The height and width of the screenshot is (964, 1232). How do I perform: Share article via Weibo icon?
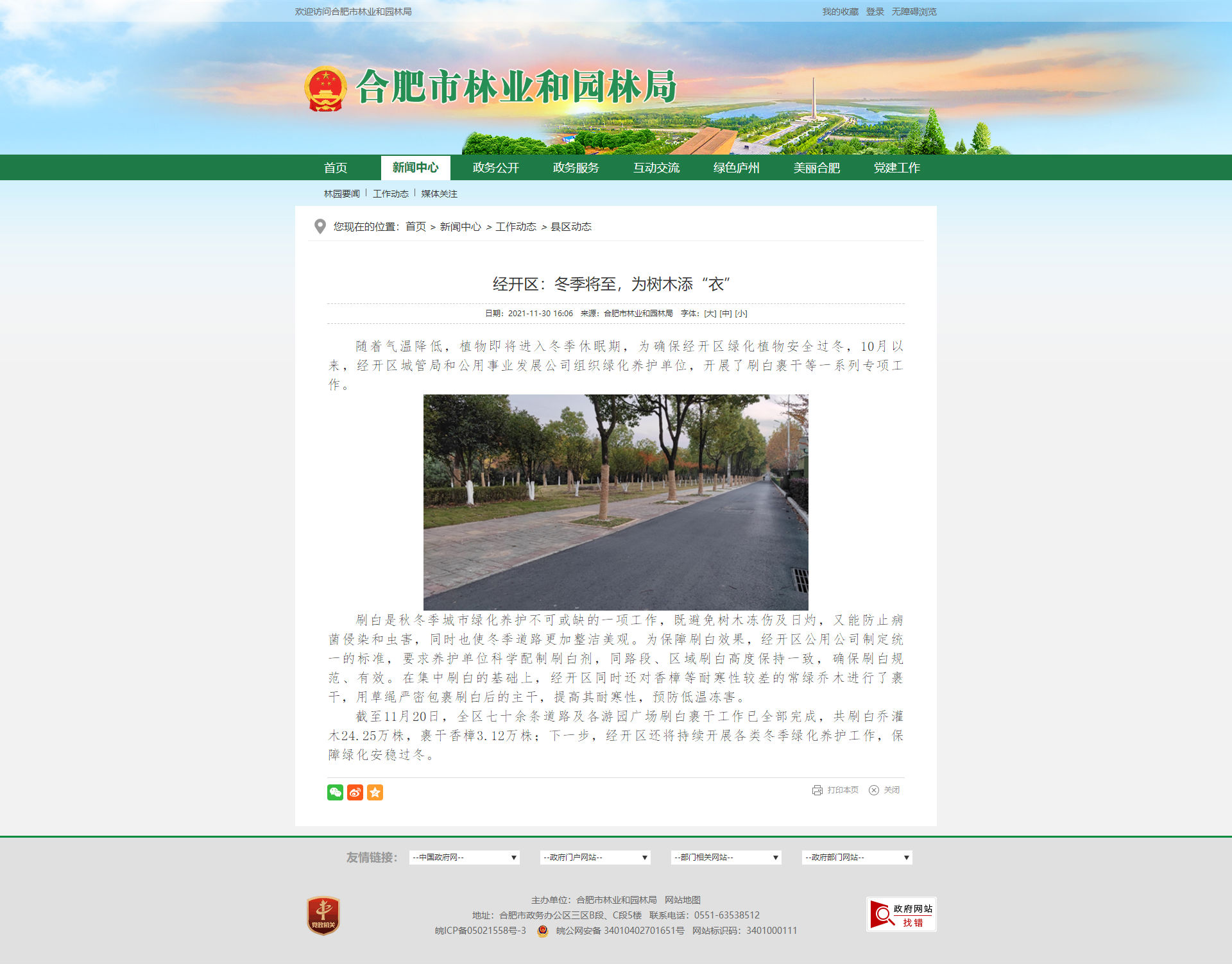355,792
